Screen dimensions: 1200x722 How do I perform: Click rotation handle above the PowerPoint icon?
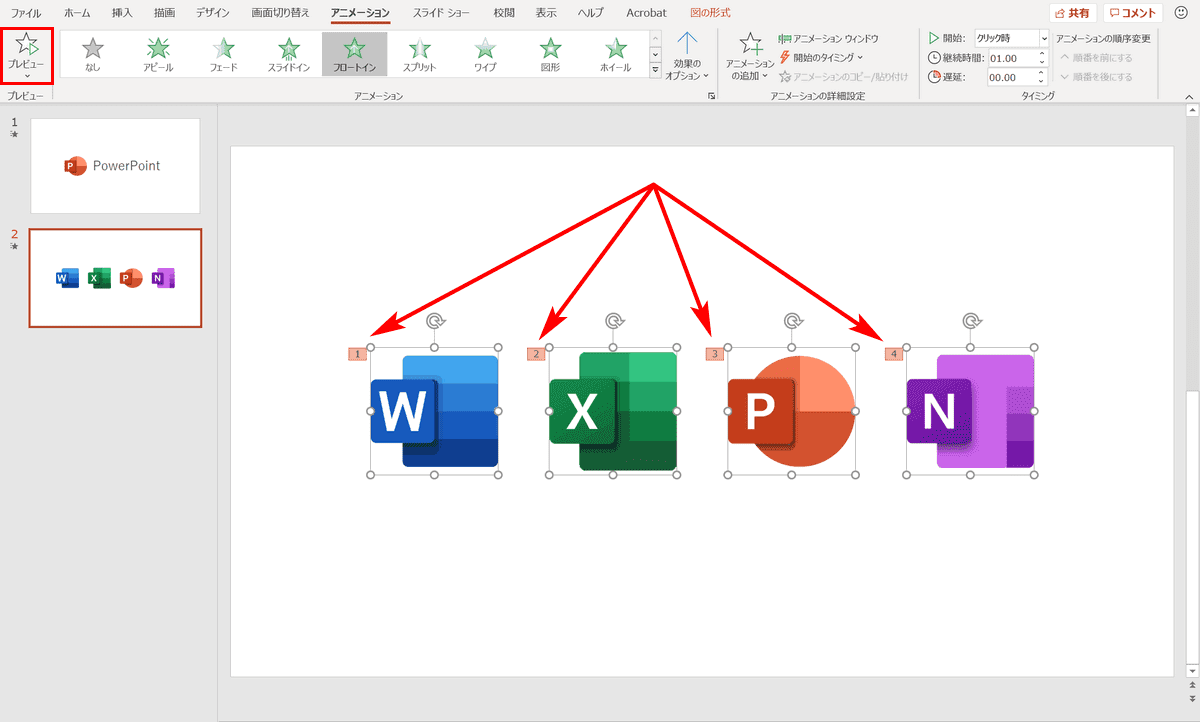(x=793, y=320)
